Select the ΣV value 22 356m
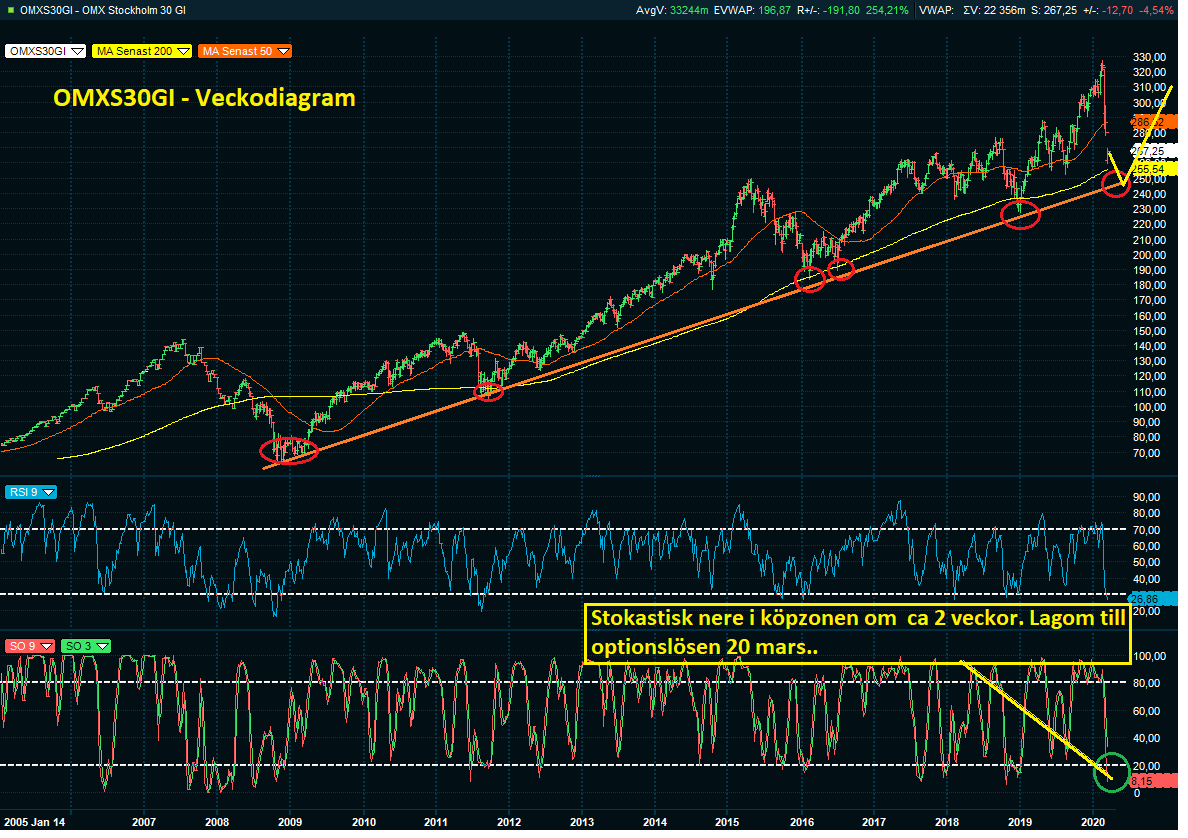 [1005, 10]
